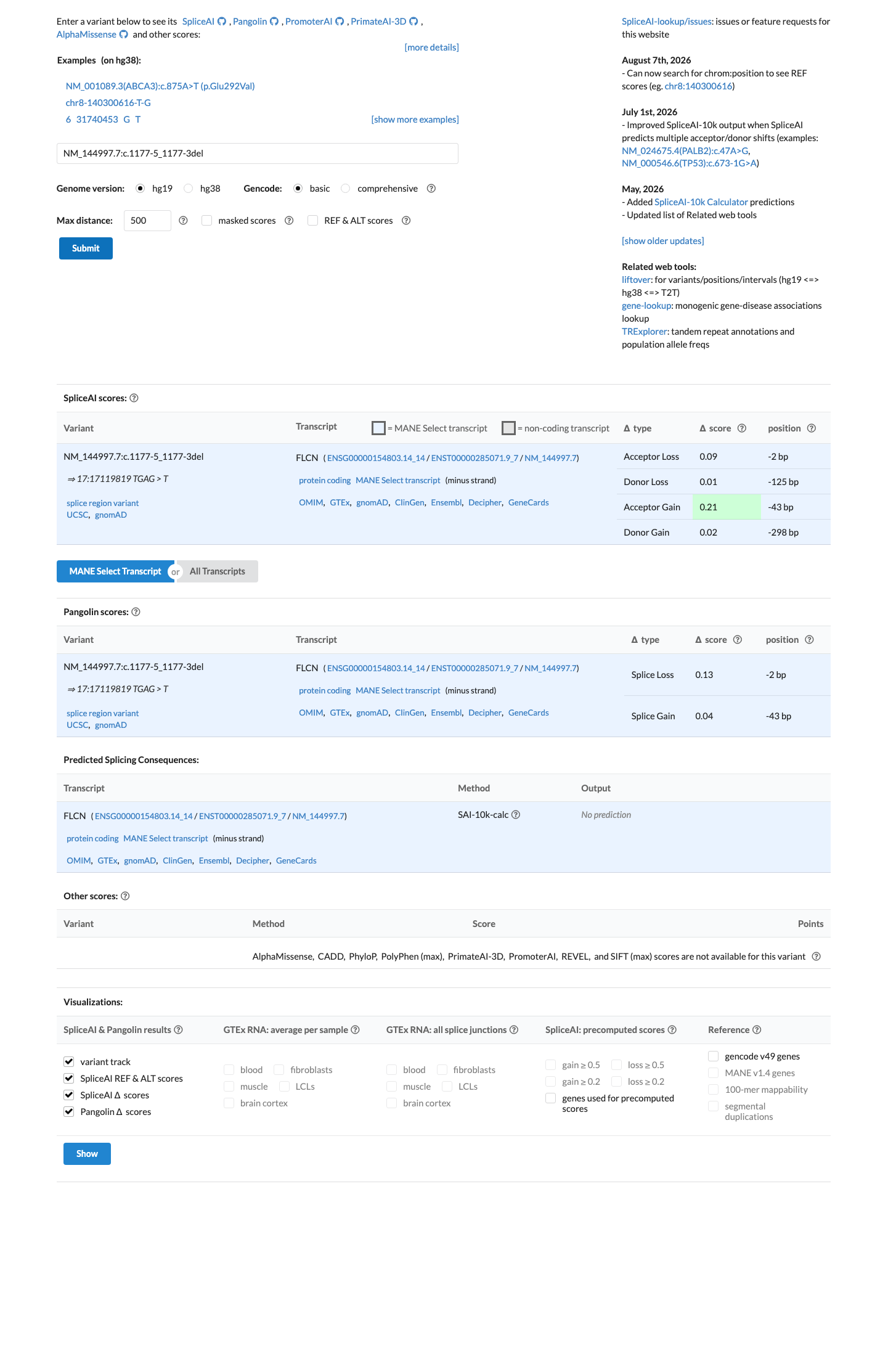Image resolution: width=896 pixels, height=1356 pixels.
Task: Switch to MANE Select Transcript tab
Action: [x=115, y=571]
